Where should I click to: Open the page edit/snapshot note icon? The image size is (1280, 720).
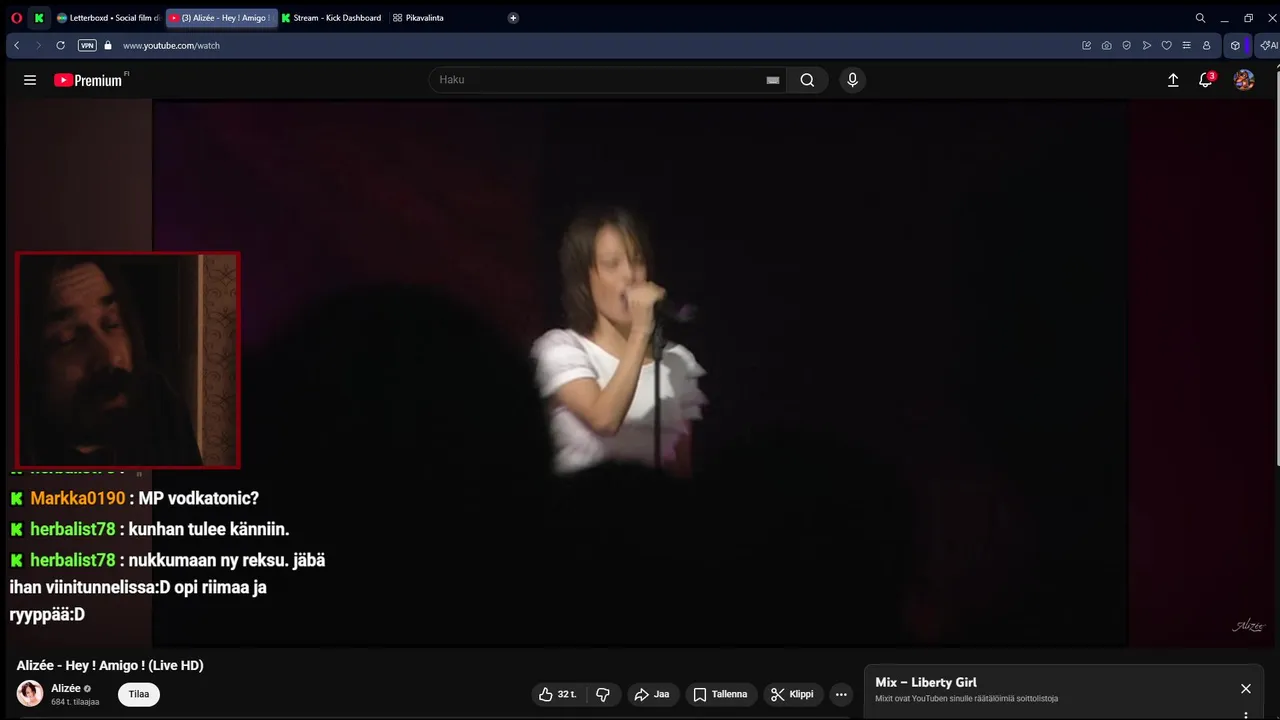click(x=1086, y=45)
